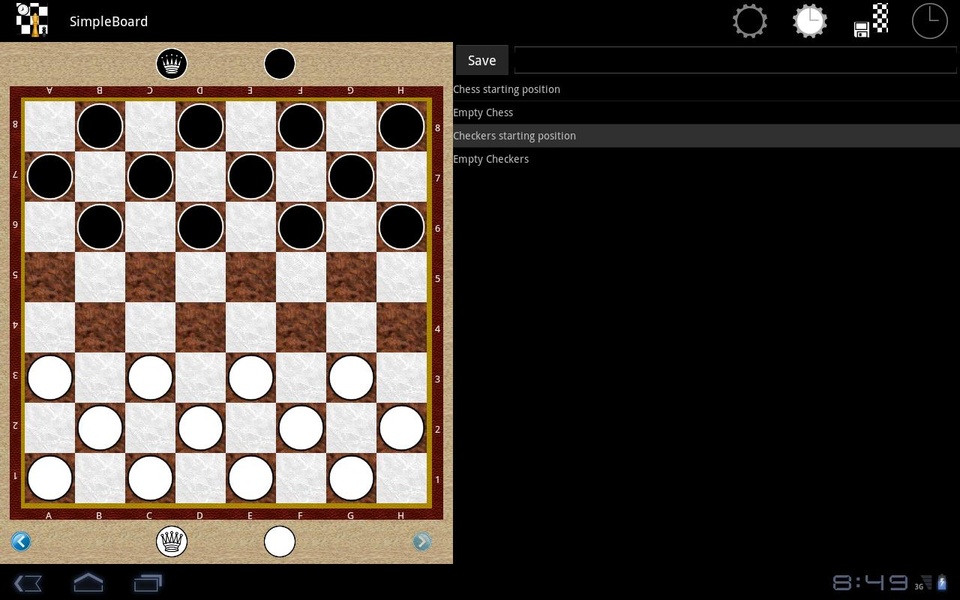Select the white king piece below the board

(x=171, y=541)
